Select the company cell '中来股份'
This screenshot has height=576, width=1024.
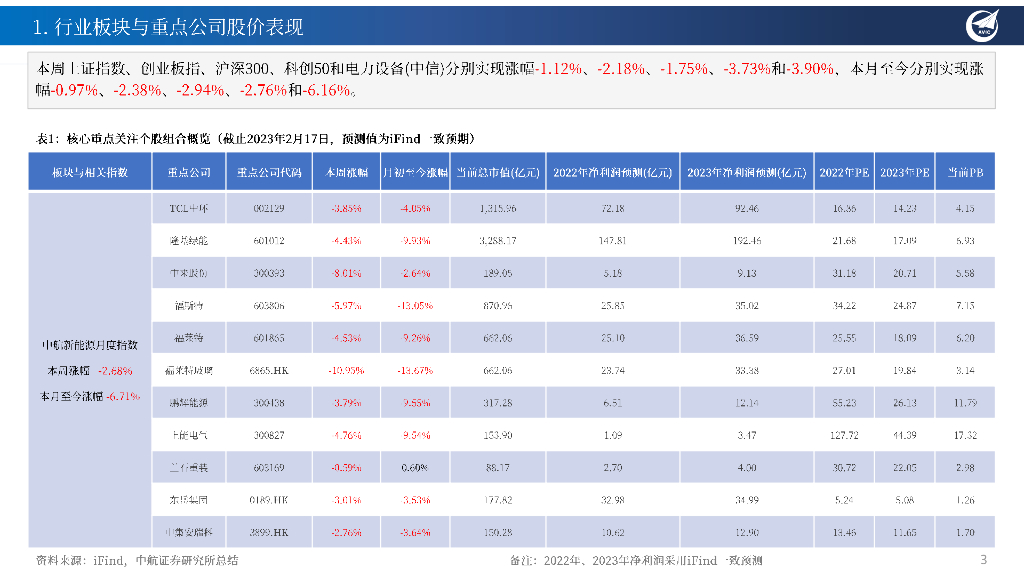189,273
